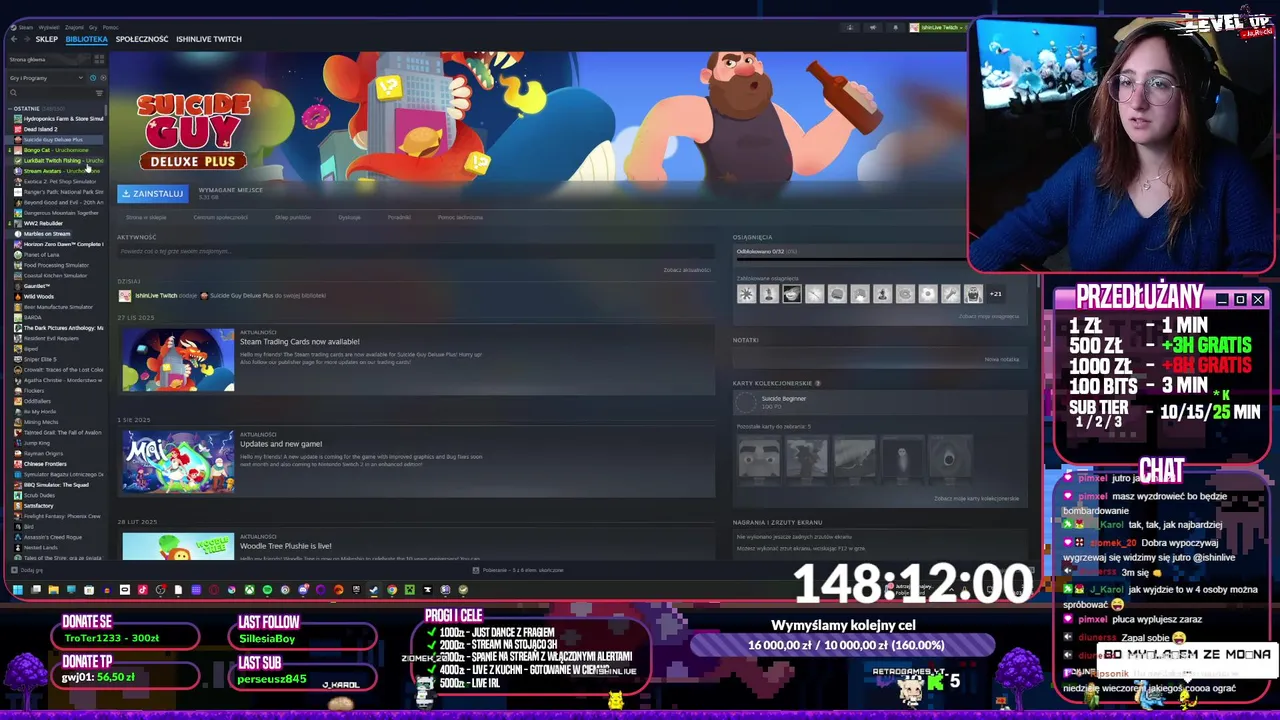Open announcements megaphone icon in top bar
The height and width of the screenshot is (720, 1280).
[x=873, y=27]
